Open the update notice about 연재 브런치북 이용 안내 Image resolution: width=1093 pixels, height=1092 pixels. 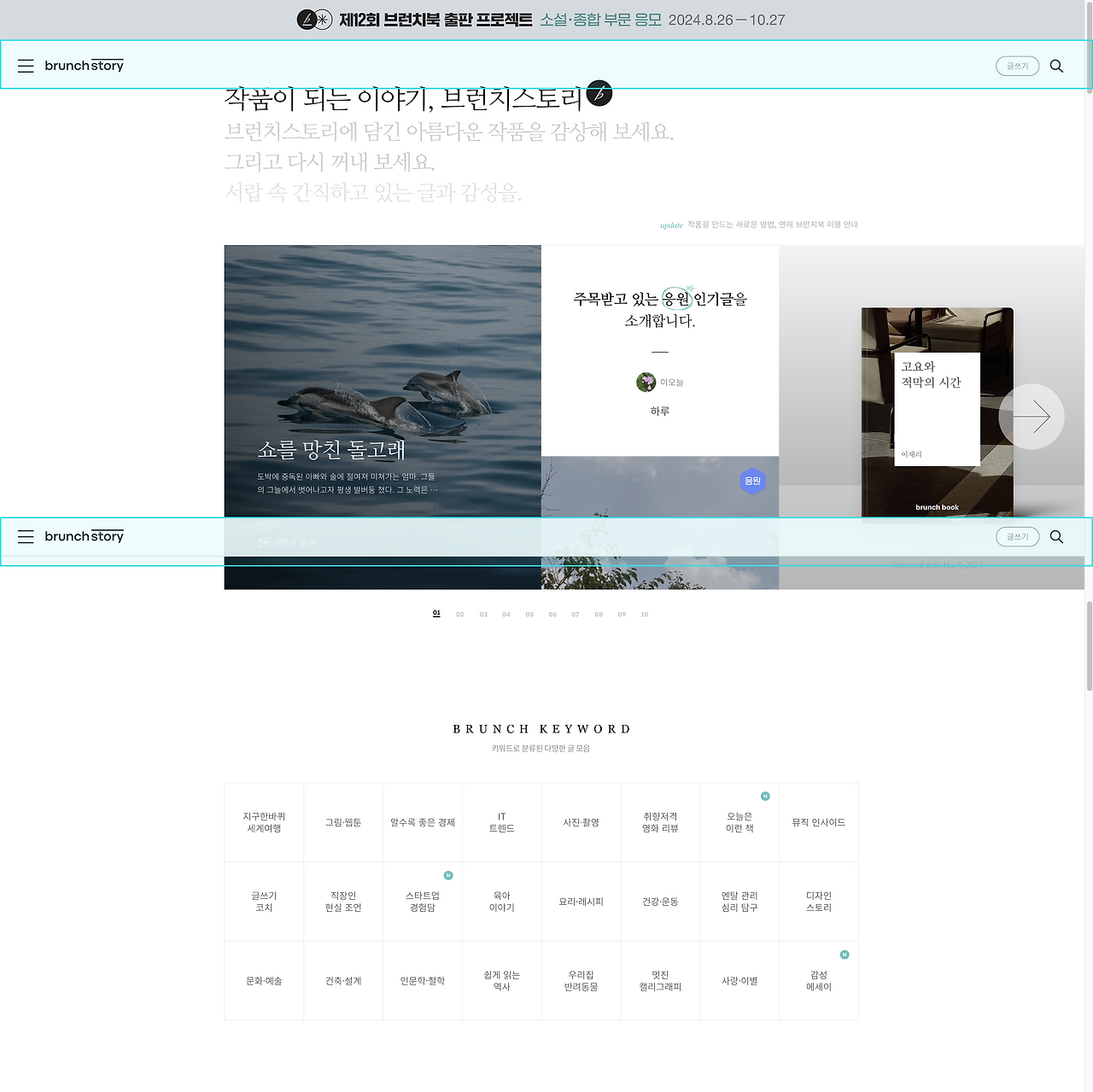(759, 225)
